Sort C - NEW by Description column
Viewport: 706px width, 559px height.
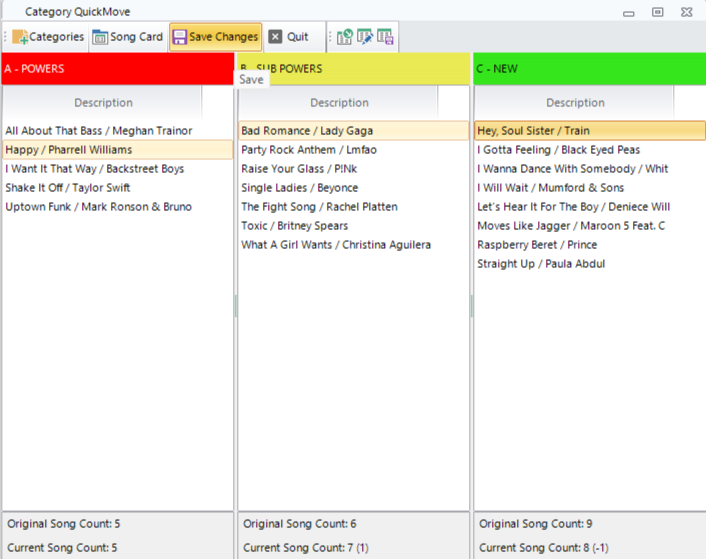[x=575, y=102]
